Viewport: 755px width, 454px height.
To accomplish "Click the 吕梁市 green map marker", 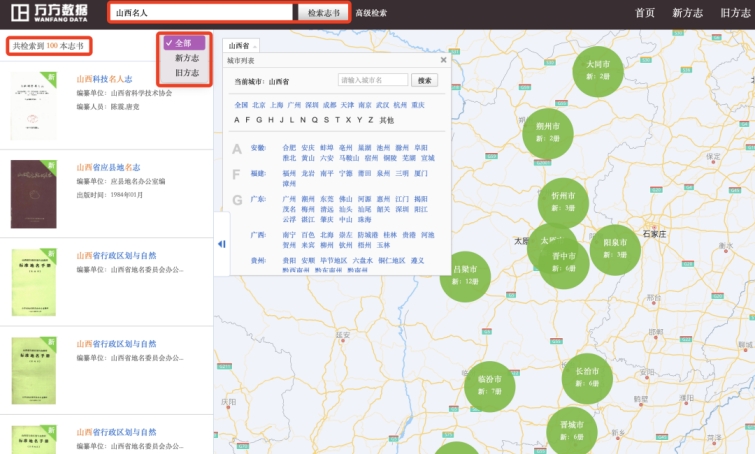I will [x=465, y=275].
